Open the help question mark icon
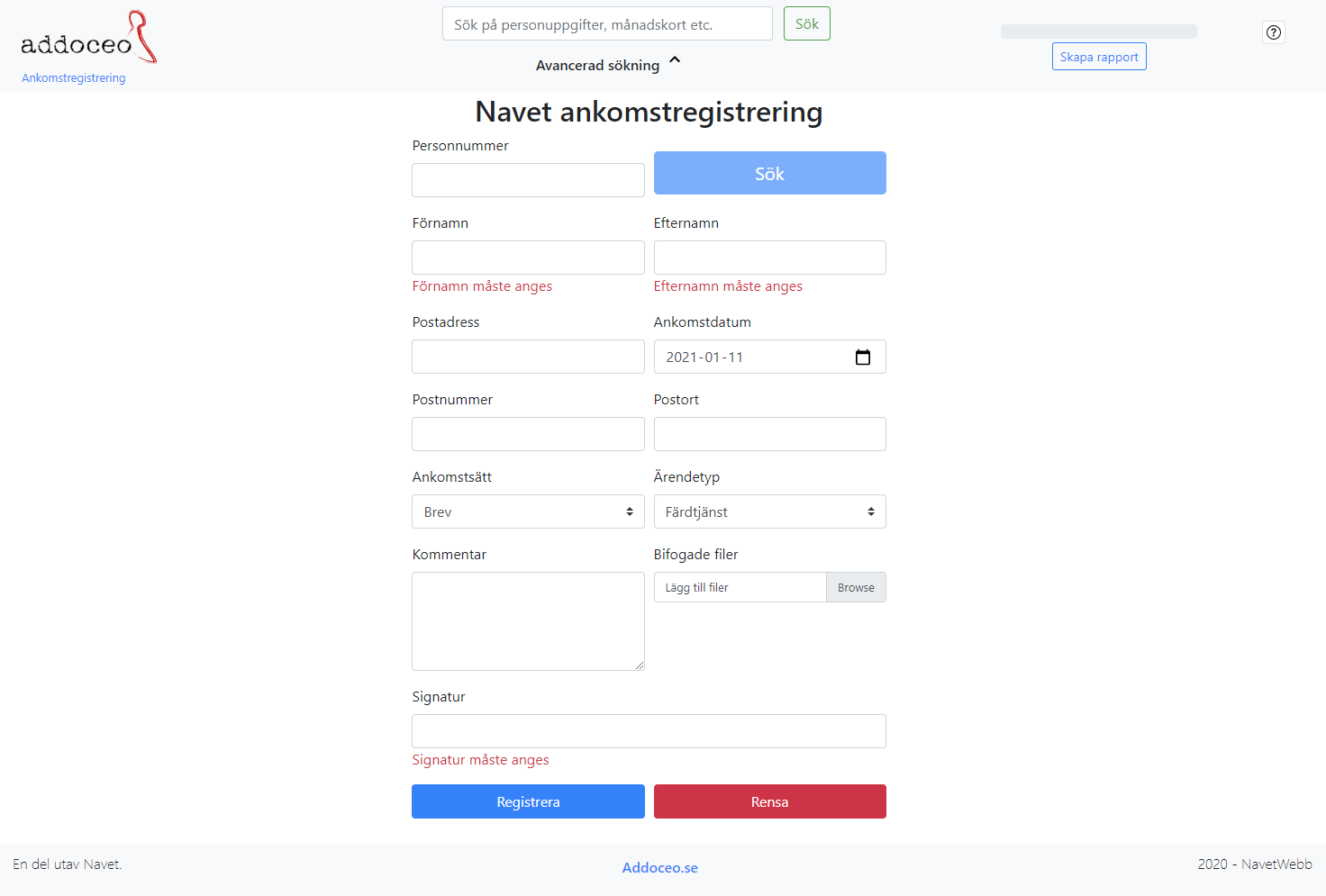Screen dimensions: 1326x896 (x=1274, y=32)
